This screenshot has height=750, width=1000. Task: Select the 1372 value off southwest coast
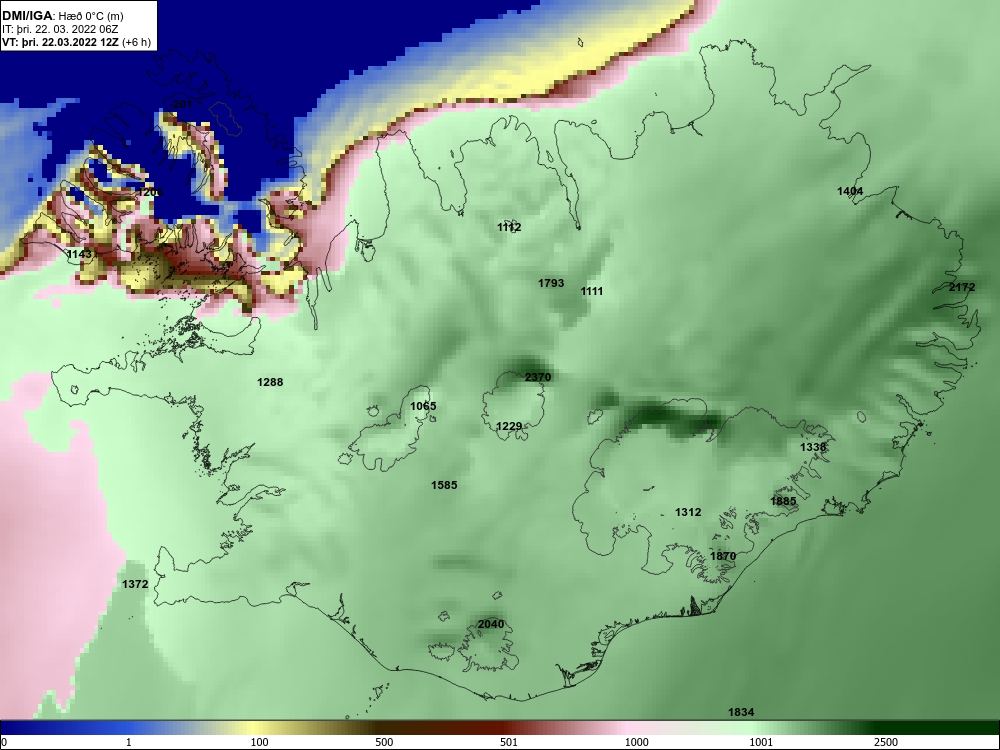(135, 584)
